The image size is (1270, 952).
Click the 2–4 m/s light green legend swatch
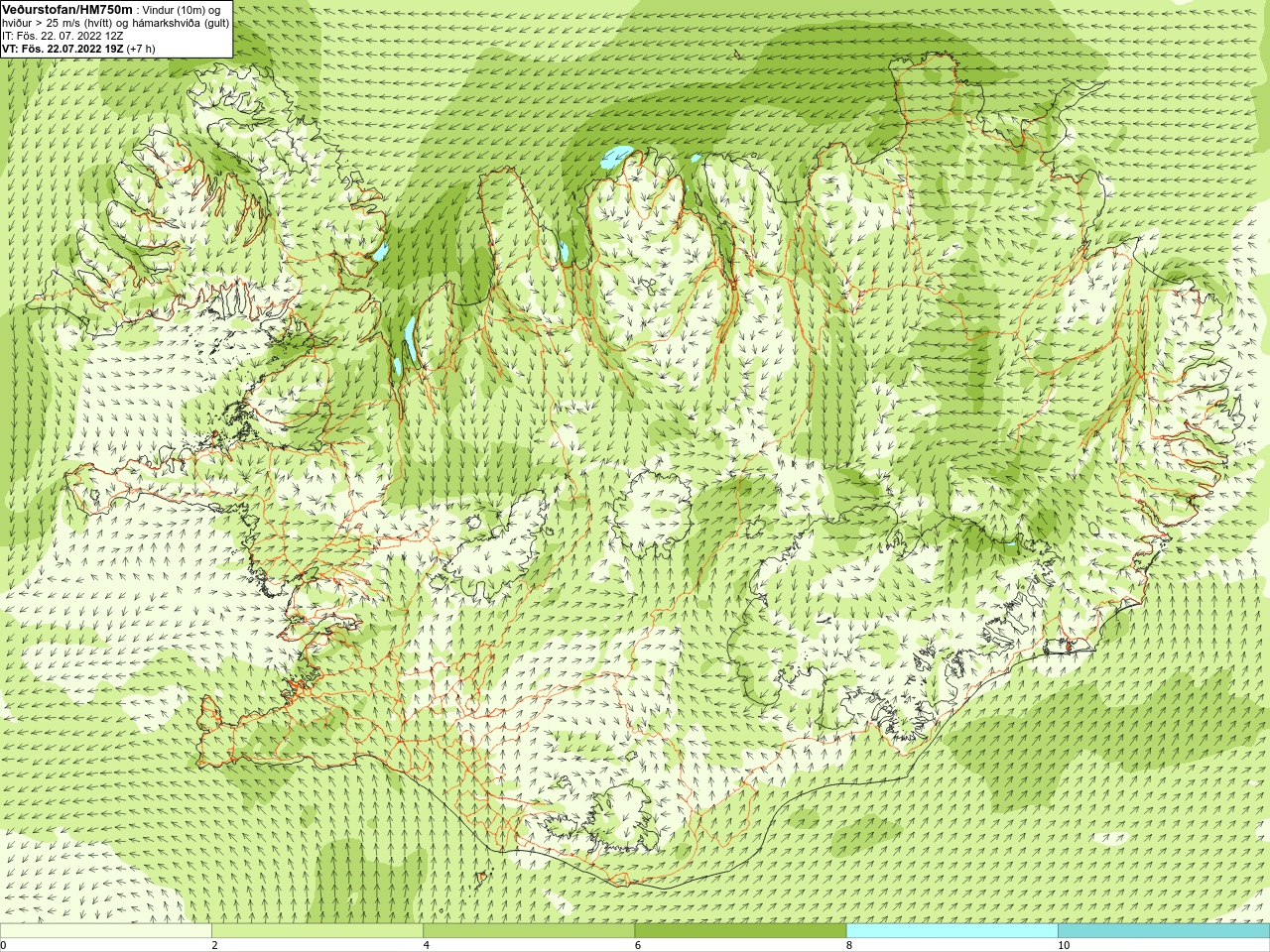click(317, 931)
